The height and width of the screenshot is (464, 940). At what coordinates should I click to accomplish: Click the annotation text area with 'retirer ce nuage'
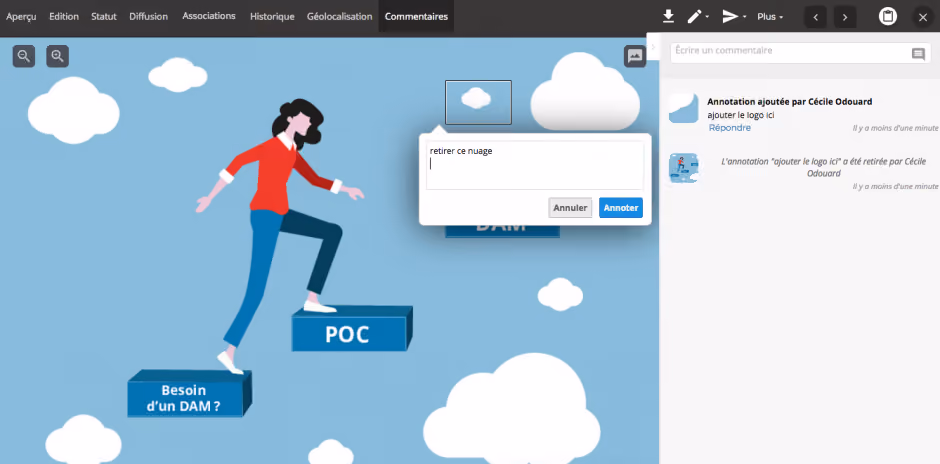(x=535, y=165)
